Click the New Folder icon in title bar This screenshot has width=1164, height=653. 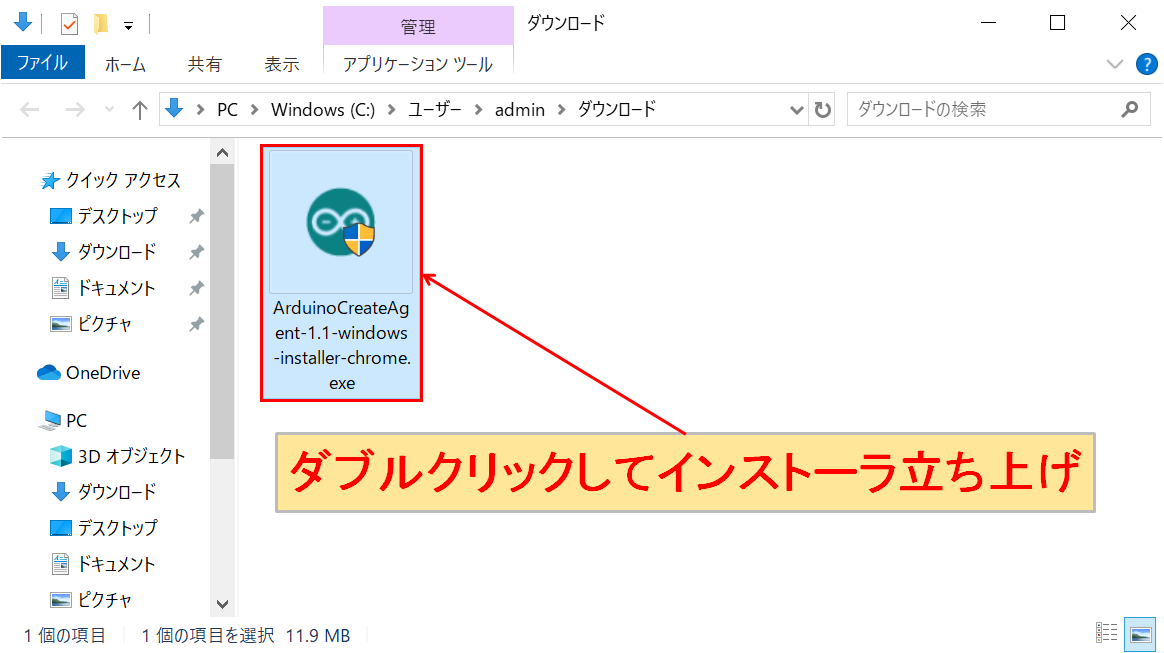coord(101,23)
